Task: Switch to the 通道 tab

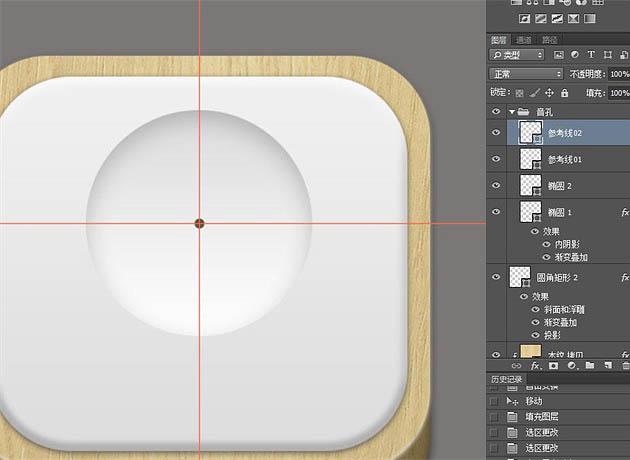Action: 524,38
